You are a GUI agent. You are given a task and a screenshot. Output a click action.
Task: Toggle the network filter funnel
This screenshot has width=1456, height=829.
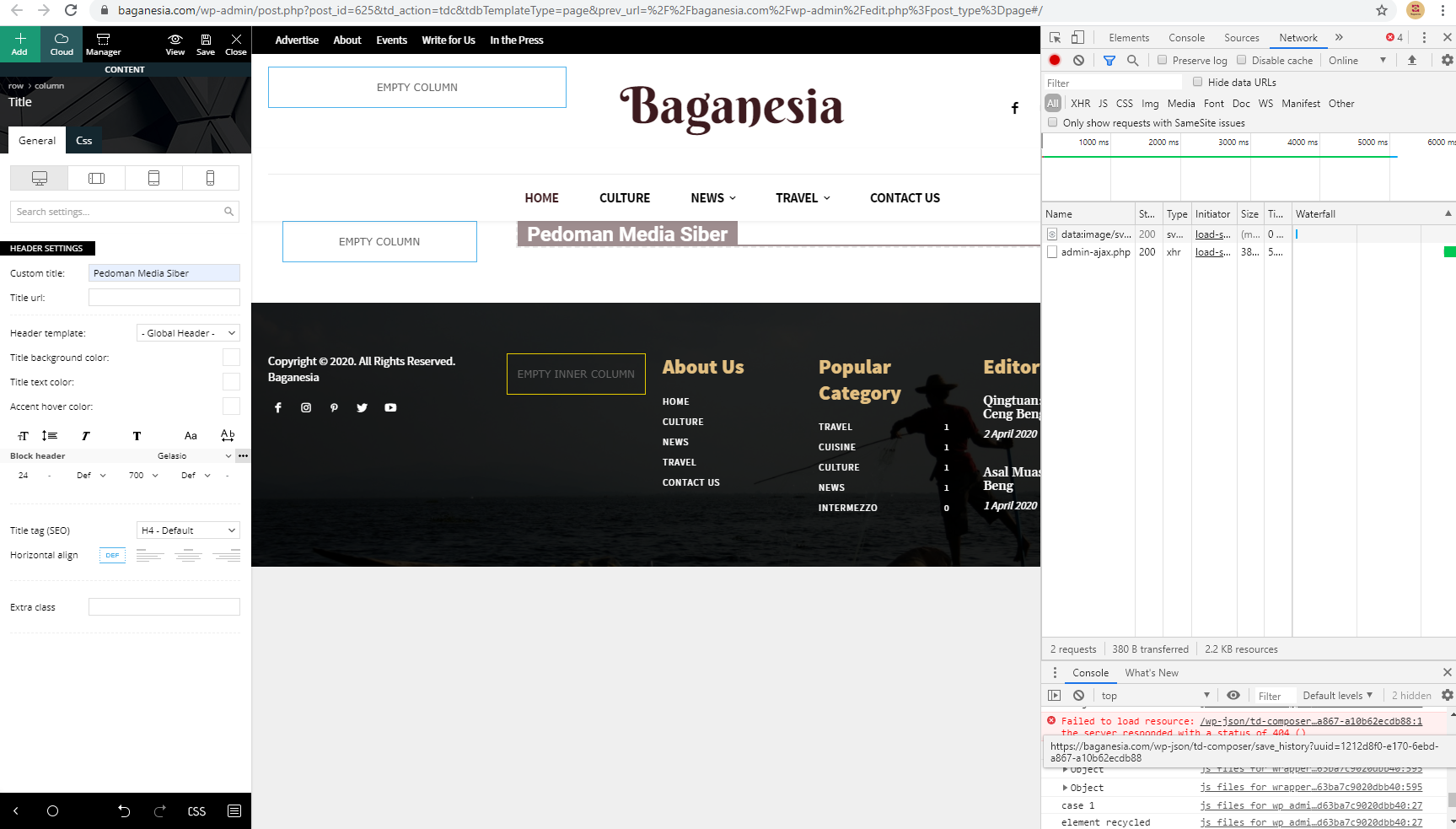pyautogui.click(x=1109, y=61)
